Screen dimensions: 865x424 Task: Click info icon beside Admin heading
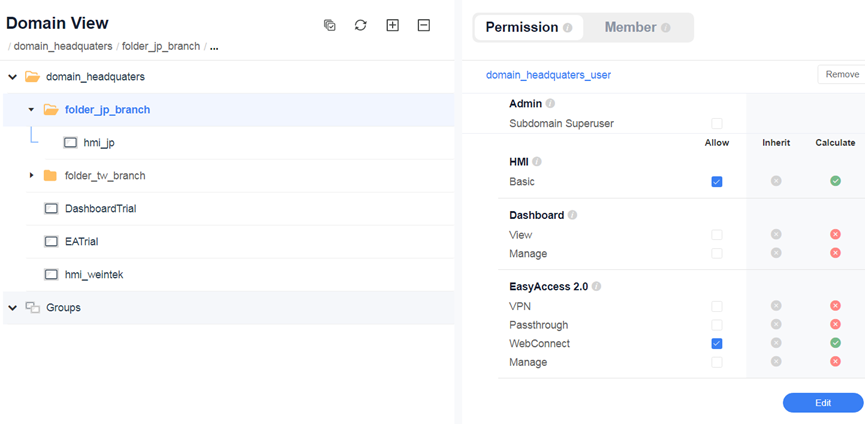click(x=550, y=103)
